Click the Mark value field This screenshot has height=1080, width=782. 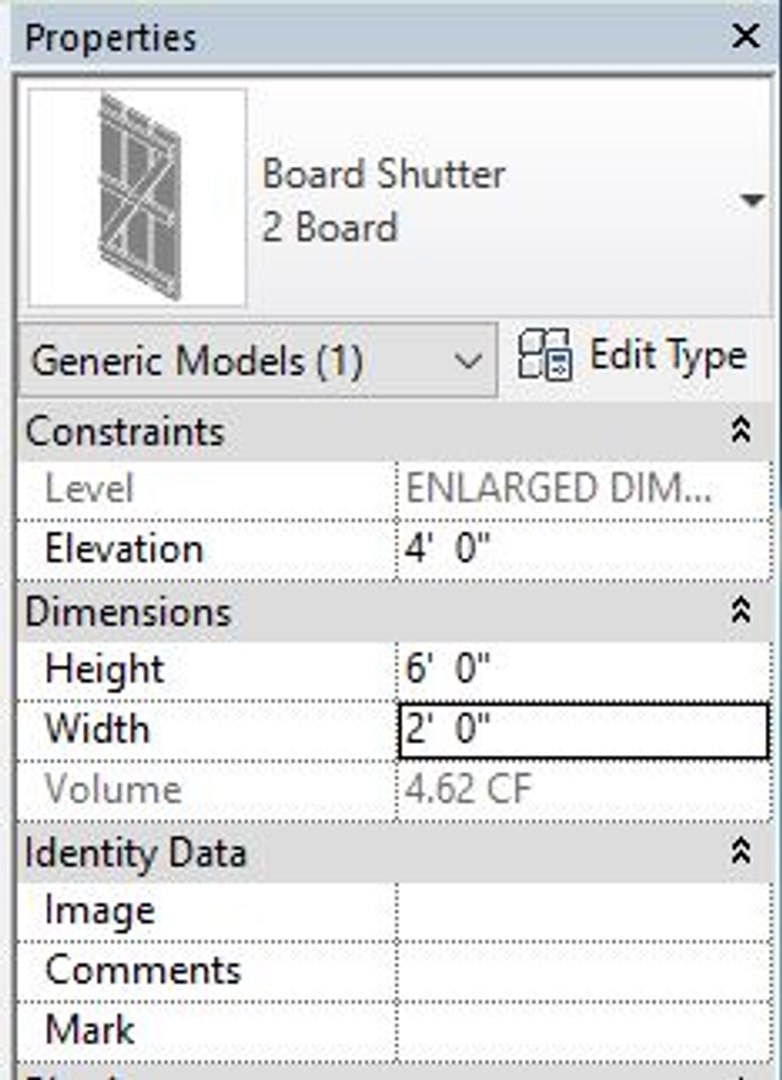pos(583,1030)
